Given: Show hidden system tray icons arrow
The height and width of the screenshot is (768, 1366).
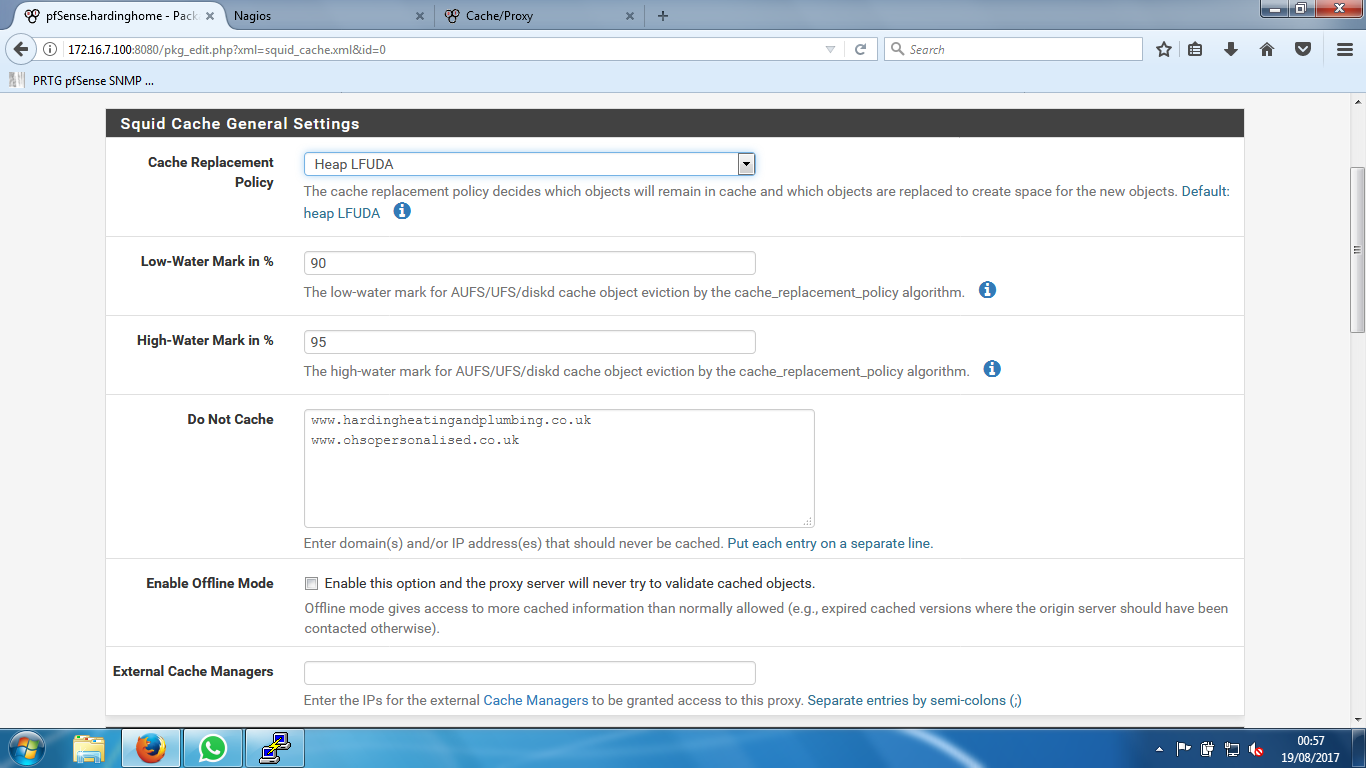Looking at the screenshot, I should point(1159,749).
